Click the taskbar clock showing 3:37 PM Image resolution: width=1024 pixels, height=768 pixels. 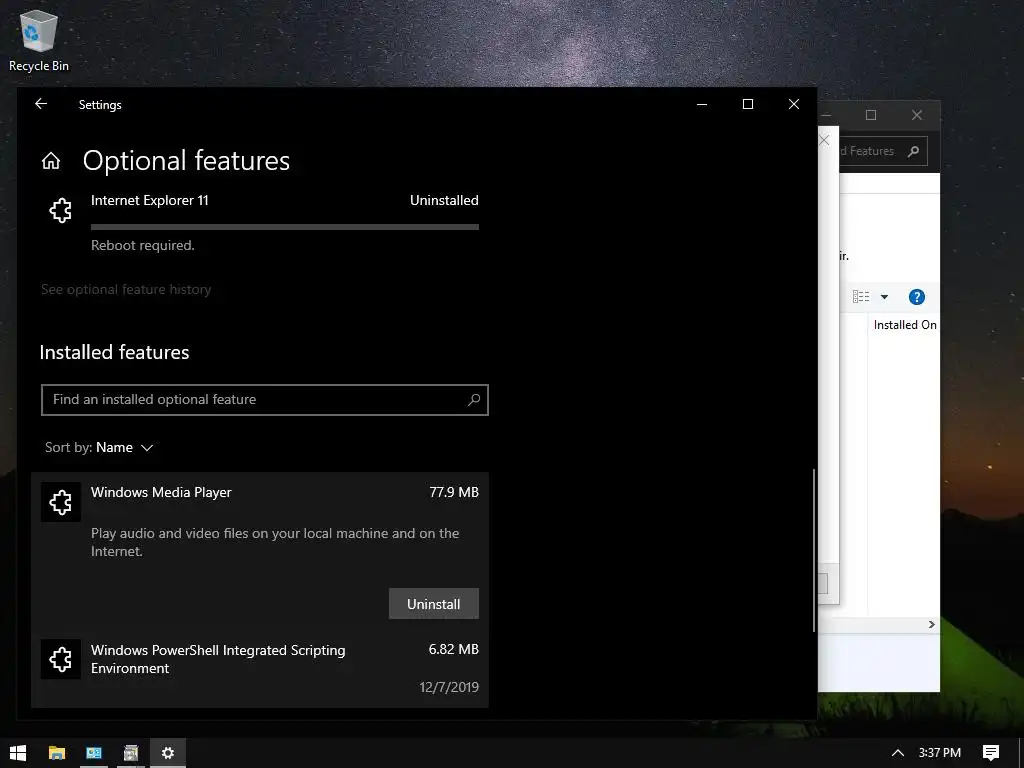[x=940, y=753]
